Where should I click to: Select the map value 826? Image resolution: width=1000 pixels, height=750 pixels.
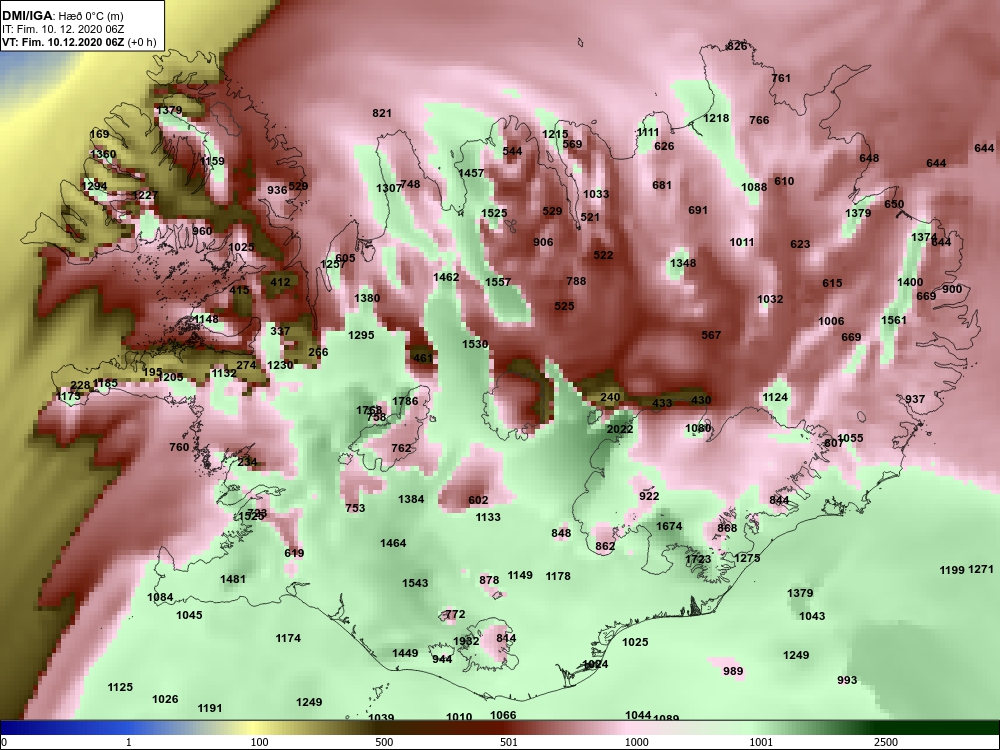[x=737, y=46]
